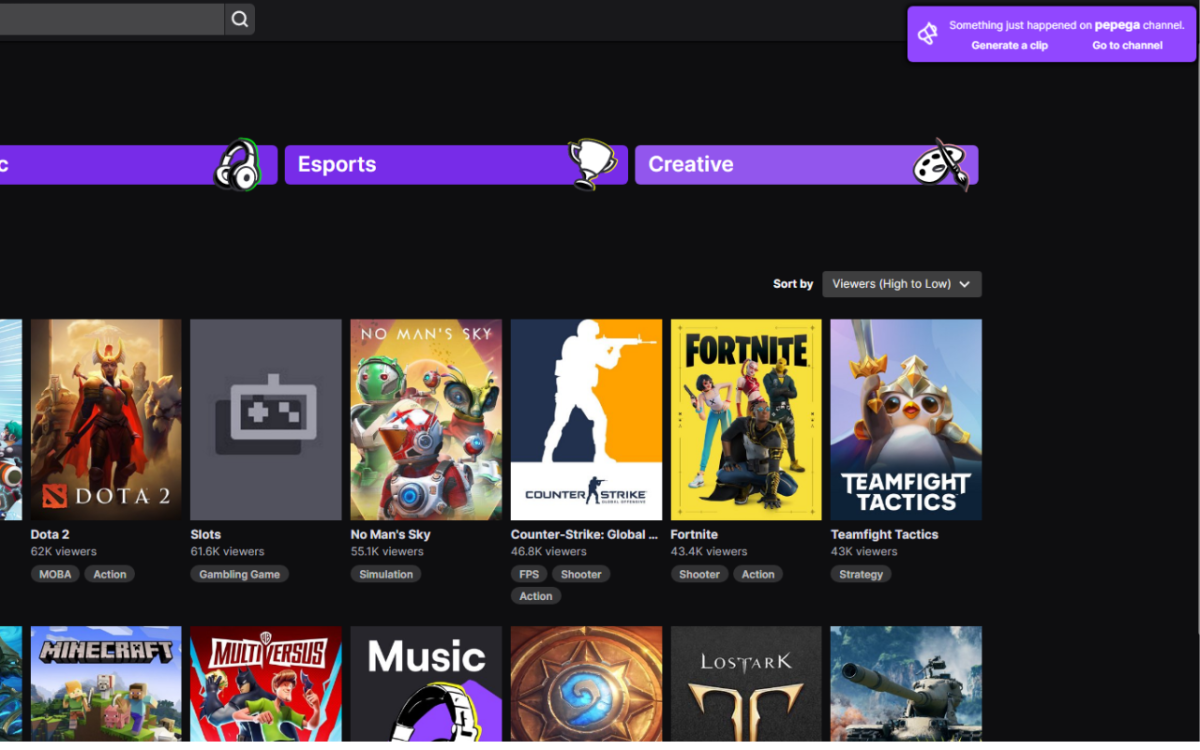Click the paint palette icon on Creative

941,165
